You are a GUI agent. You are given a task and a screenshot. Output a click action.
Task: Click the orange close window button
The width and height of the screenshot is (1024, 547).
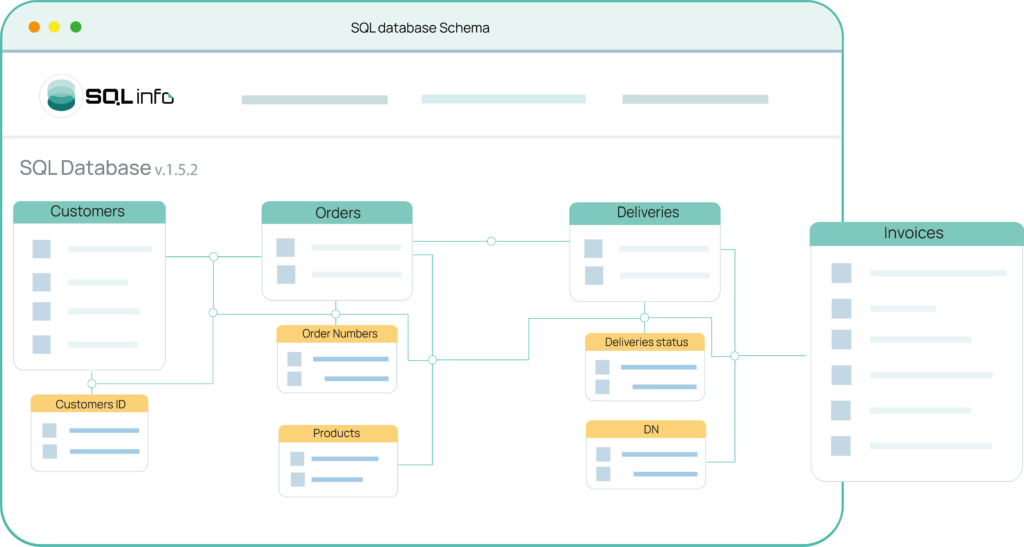point(34,27)
